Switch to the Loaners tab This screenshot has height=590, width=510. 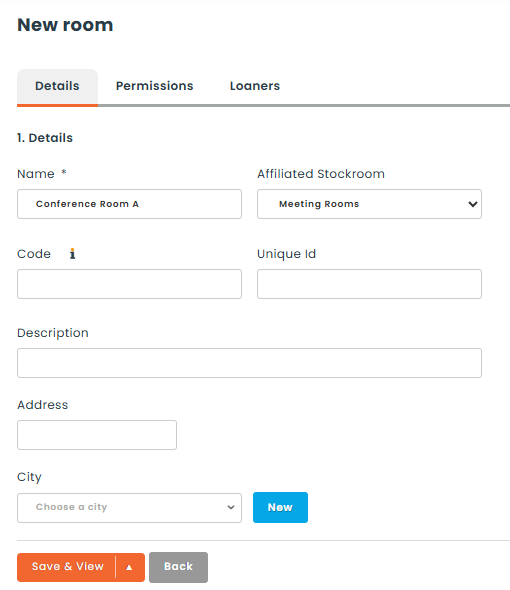tap(255, 86)
